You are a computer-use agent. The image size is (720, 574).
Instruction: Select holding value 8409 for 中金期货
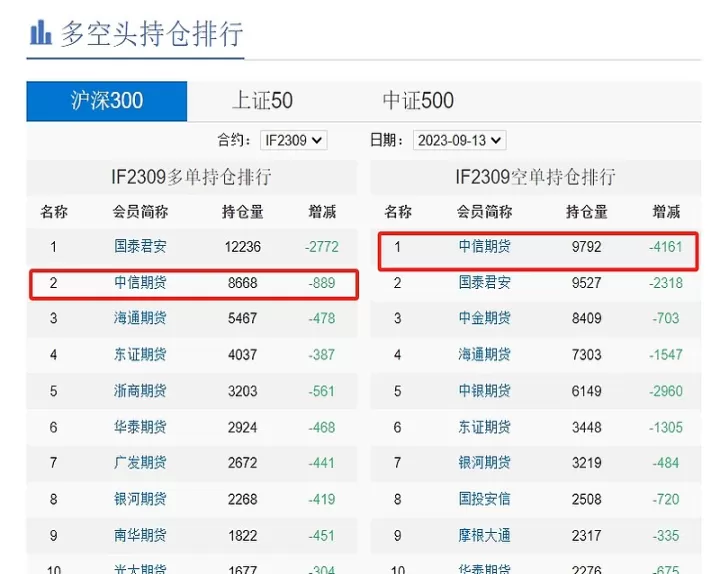tap(586, 318)
